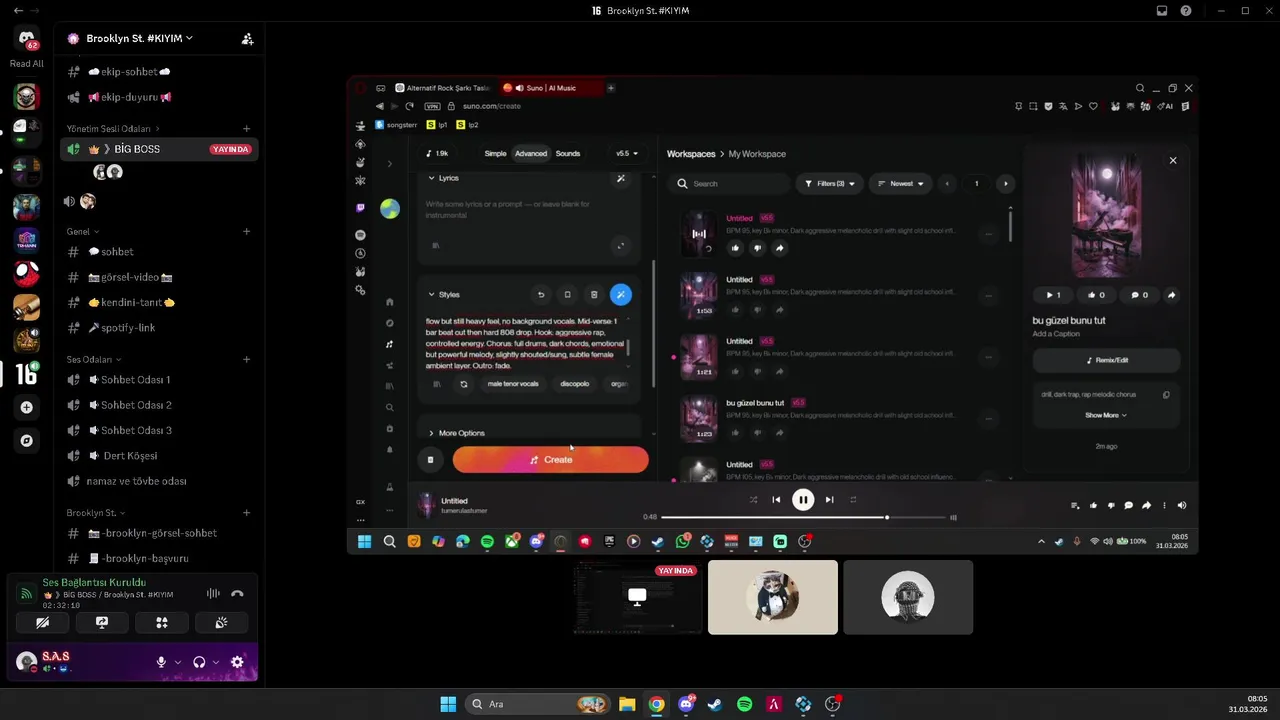Click Workspaces breadcrumb link
The image size is (1280, 720).
[x=691, y=154]
